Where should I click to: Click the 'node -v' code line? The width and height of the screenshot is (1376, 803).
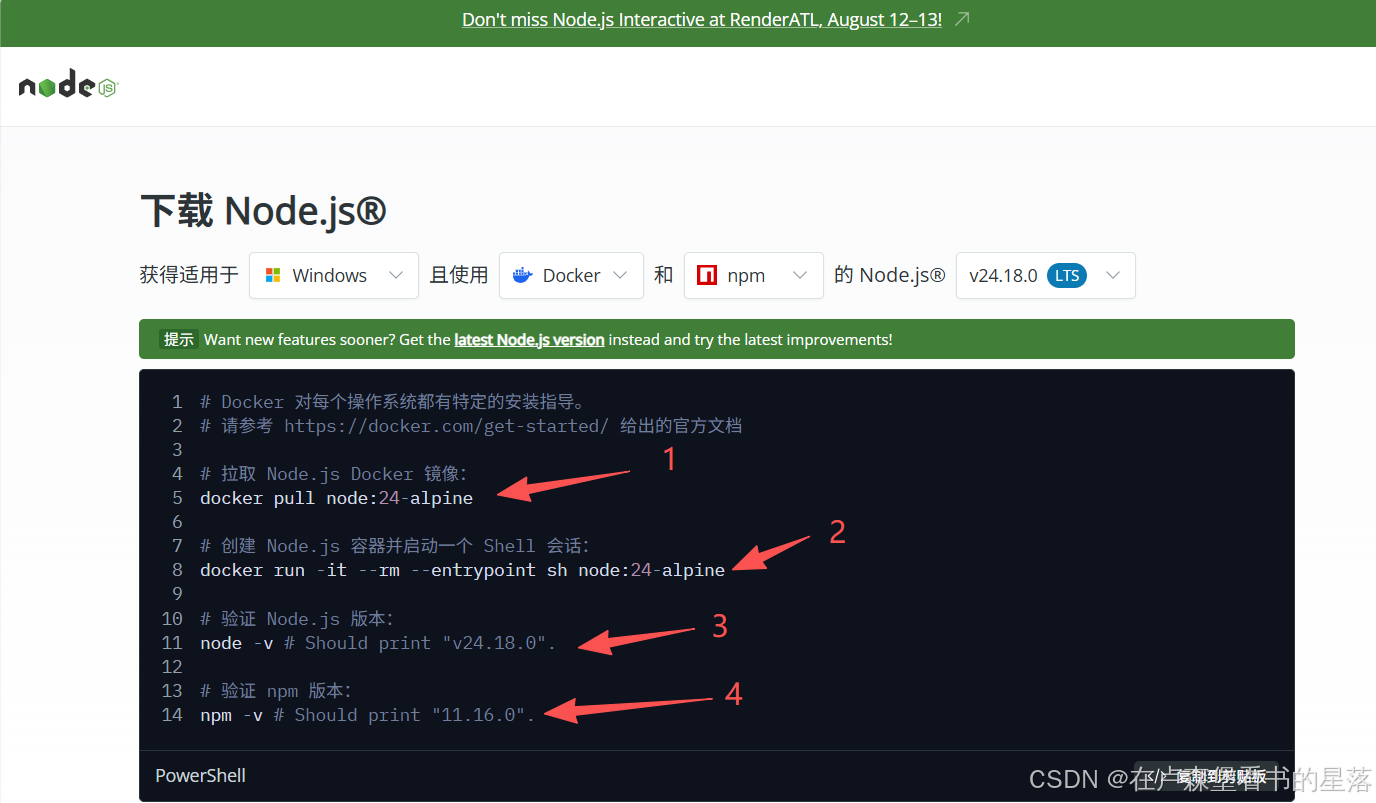[378, 643]
